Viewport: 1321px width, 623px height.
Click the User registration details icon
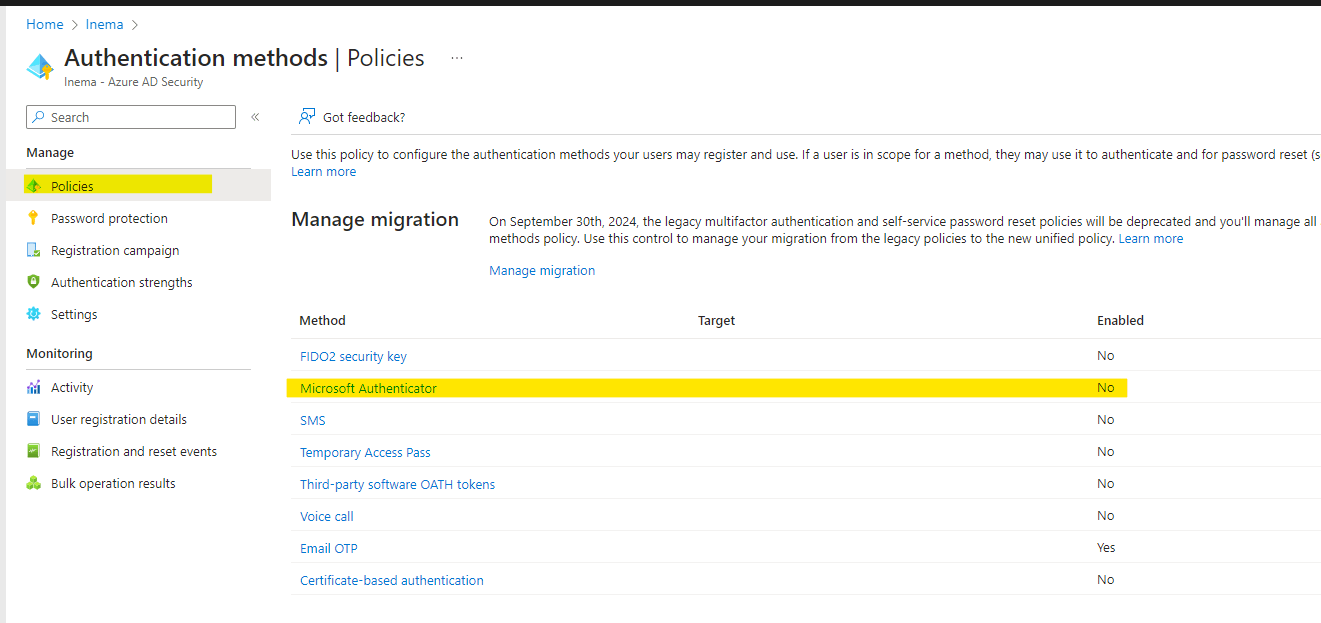tap(33, 419)
